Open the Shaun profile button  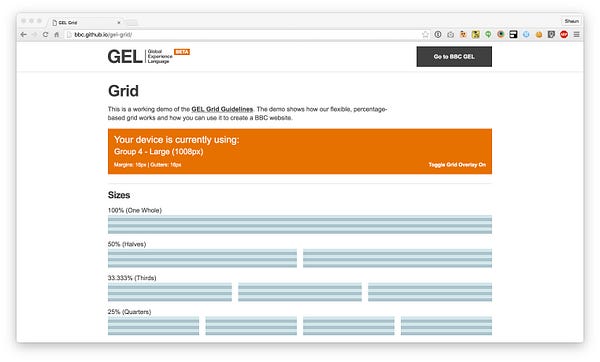pyautogui.click(x=571, y=21)
